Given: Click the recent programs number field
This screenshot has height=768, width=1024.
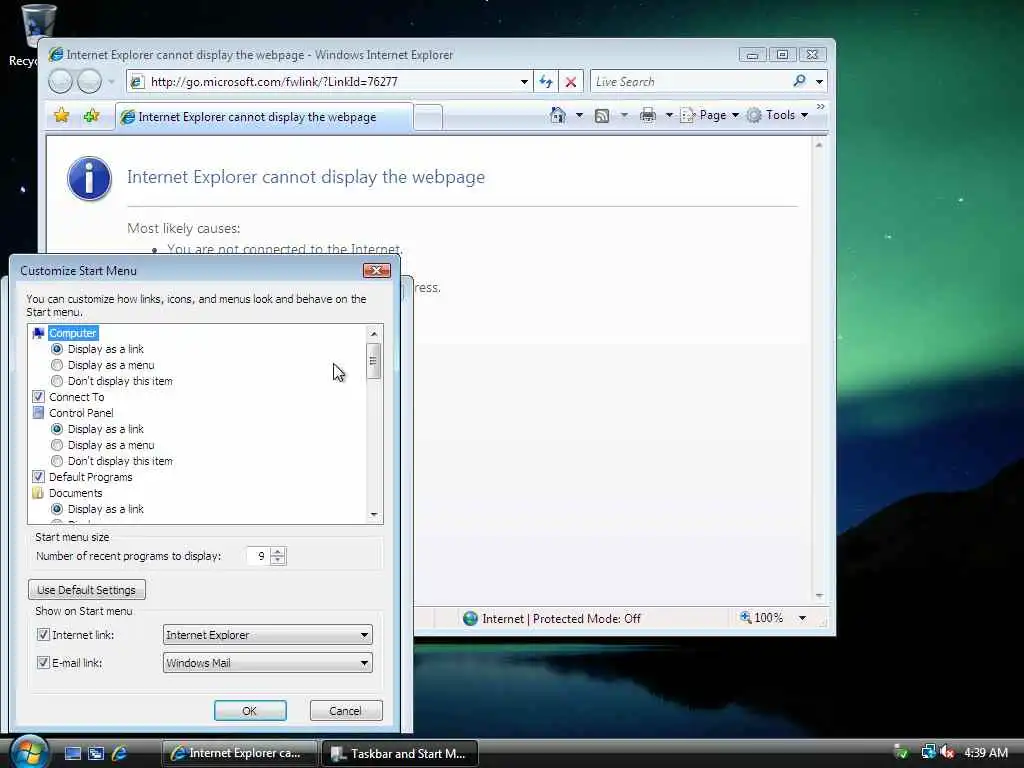Looking at the screenshot, I should click(259, 556).
